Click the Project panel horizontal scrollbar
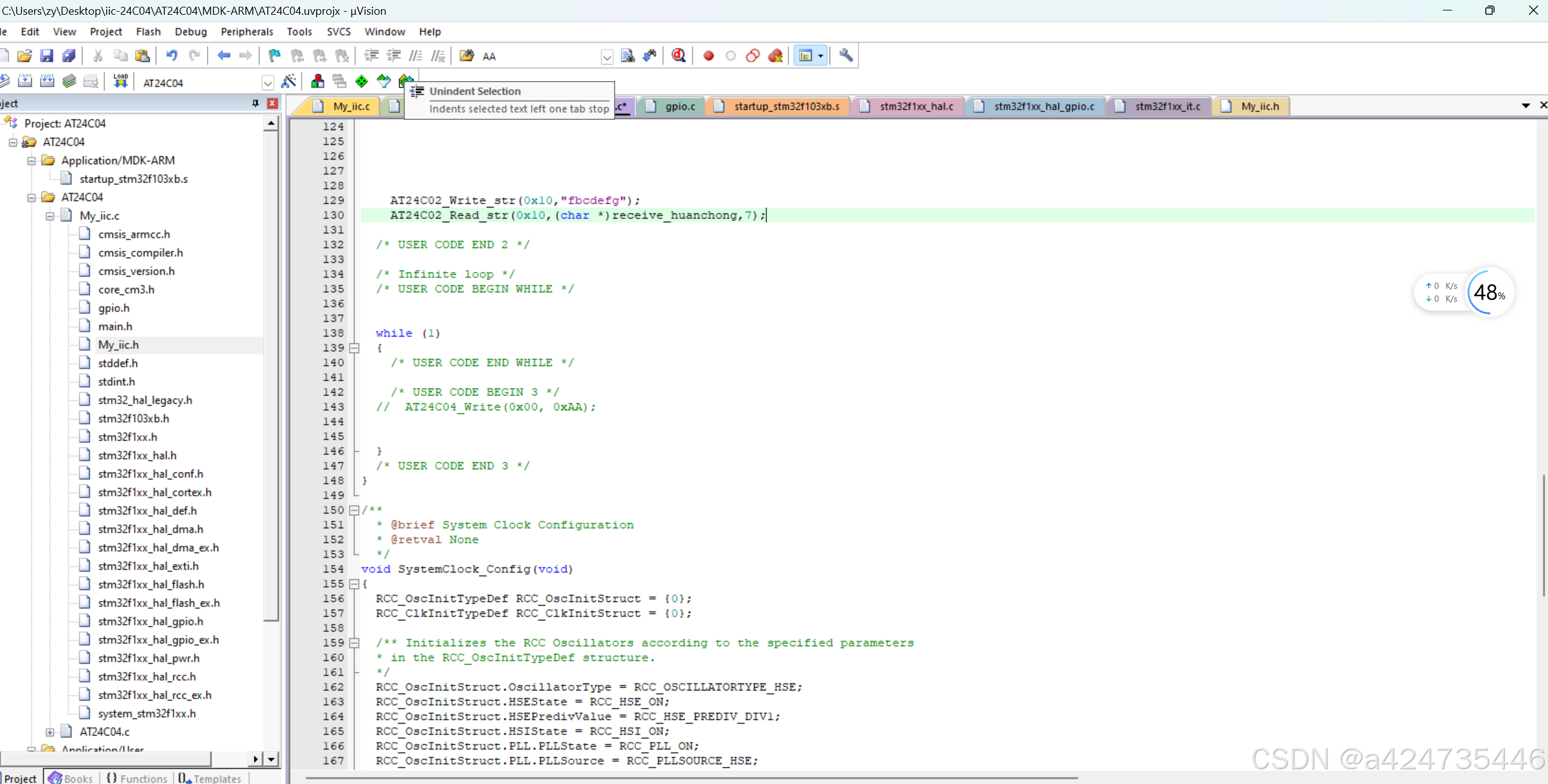Screen dimensions: 1548x784 (106, 758)
